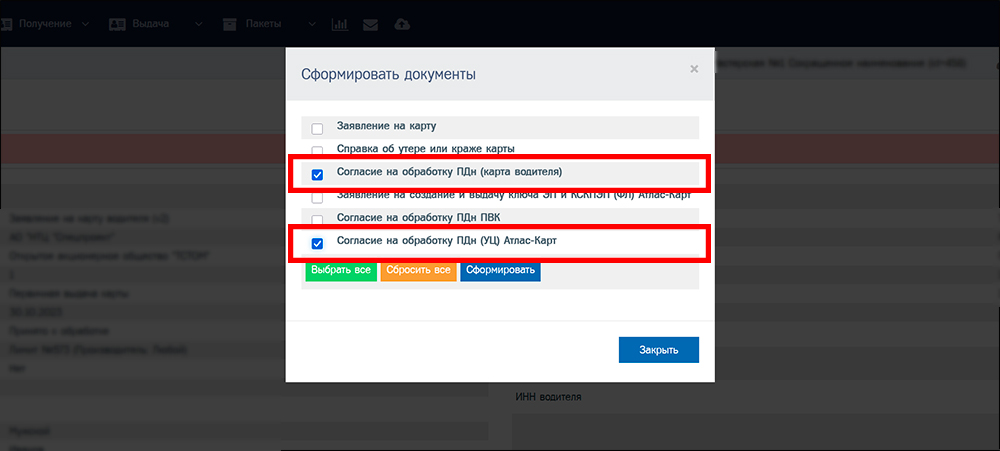The image size is (1000, 451).
Task: Open the bar chart statistics icon
Action: 339,23
